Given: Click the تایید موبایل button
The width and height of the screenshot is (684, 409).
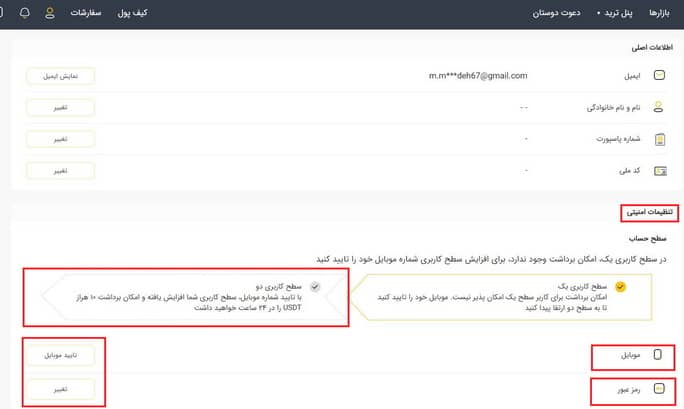Looking at the screenshot, I should [x=61, y=355].
